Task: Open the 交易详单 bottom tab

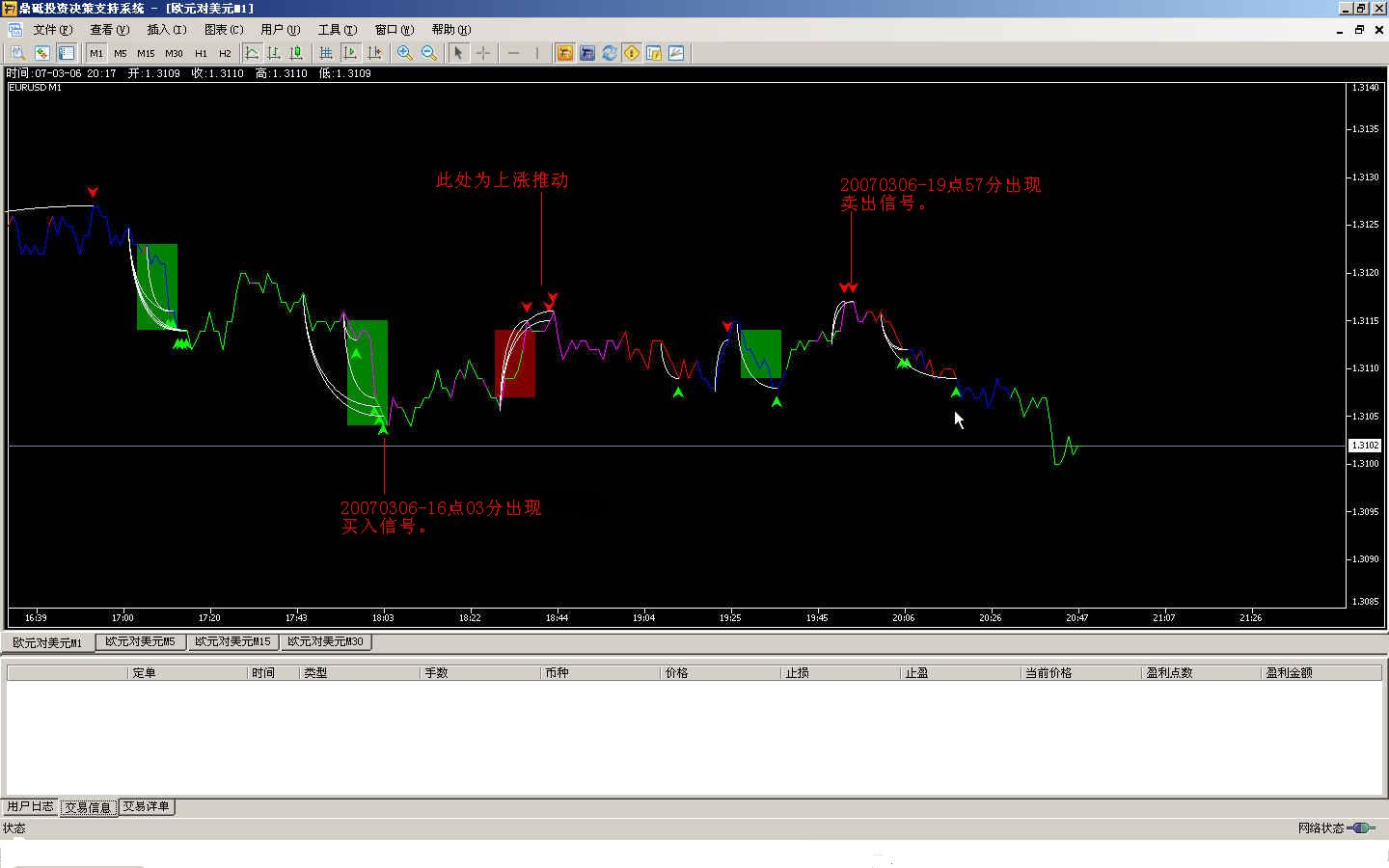Action: (x=147, y=806)
